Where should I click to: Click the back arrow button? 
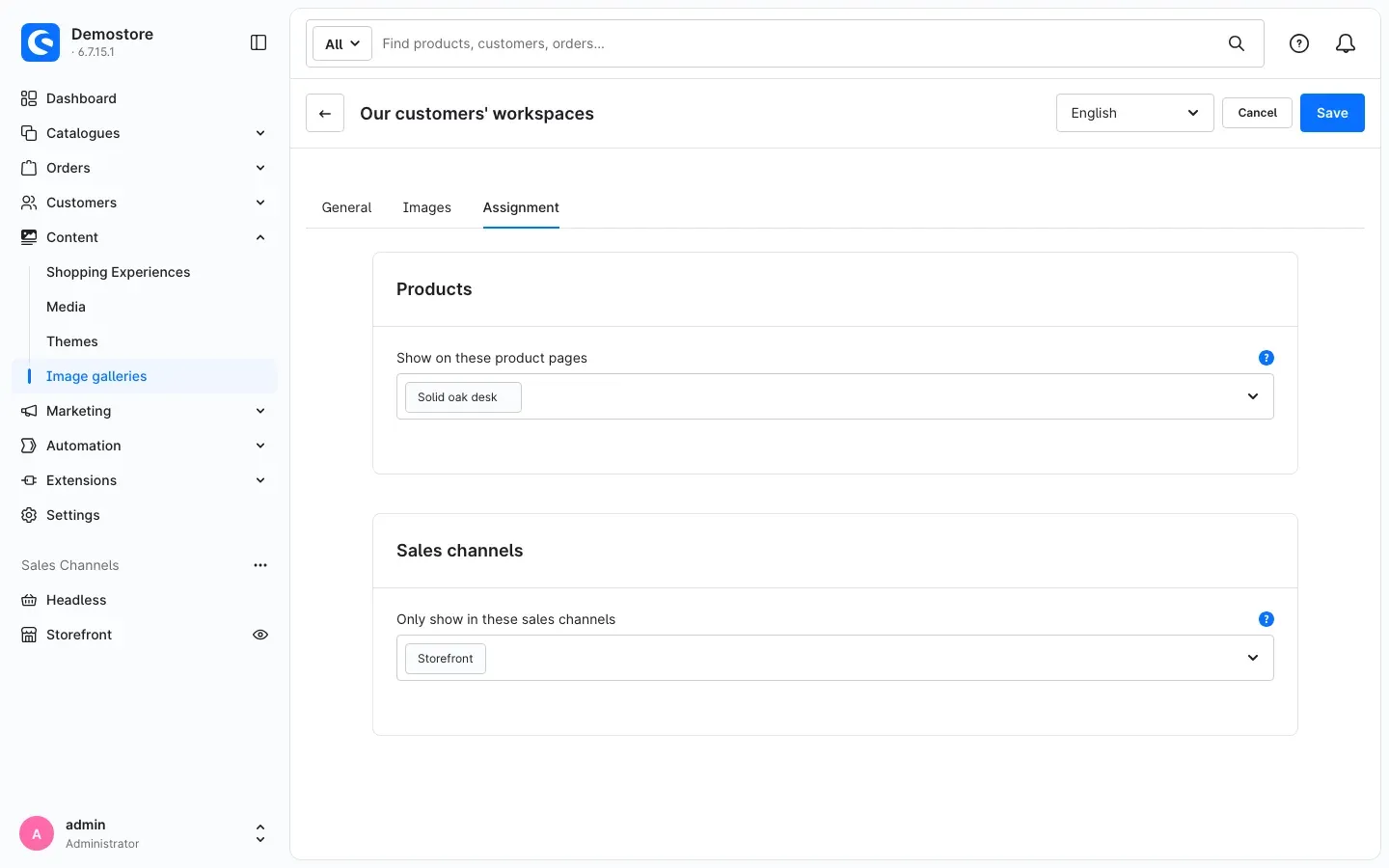point(325,113)
